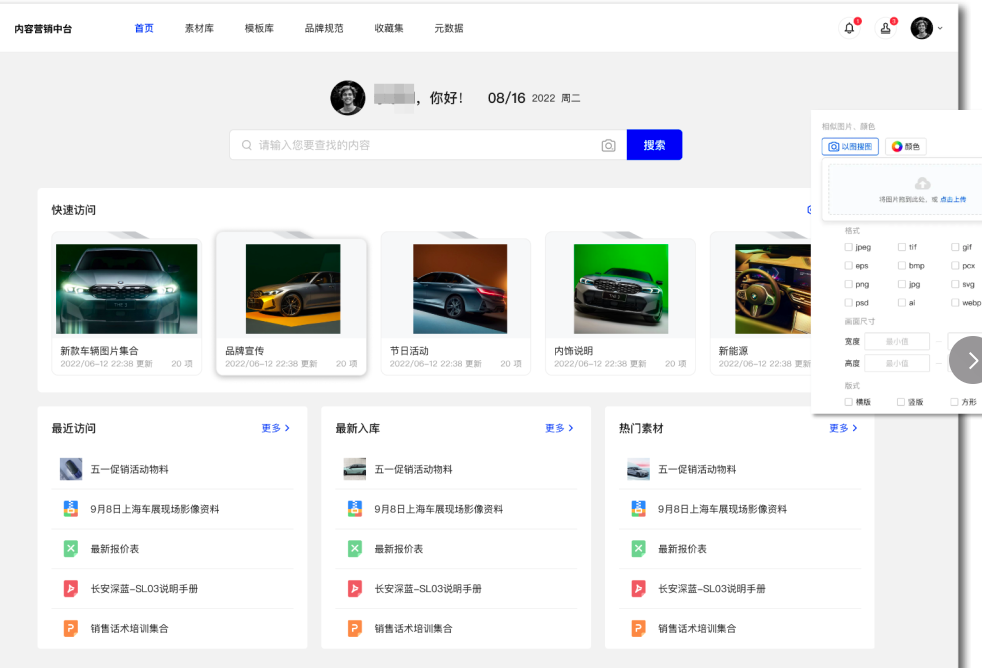Click the 高度 minimum value field
982x668 pixels.
(x=897, y=363)
